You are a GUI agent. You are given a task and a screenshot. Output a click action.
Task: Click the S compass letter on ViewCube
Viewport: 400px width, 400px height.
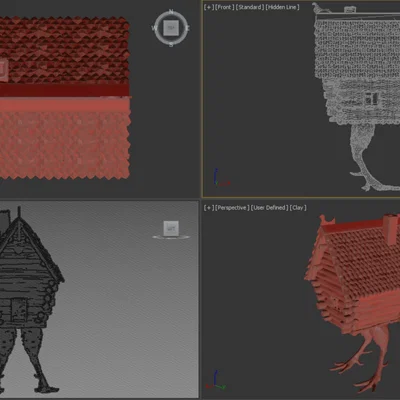tap(171, 44)
